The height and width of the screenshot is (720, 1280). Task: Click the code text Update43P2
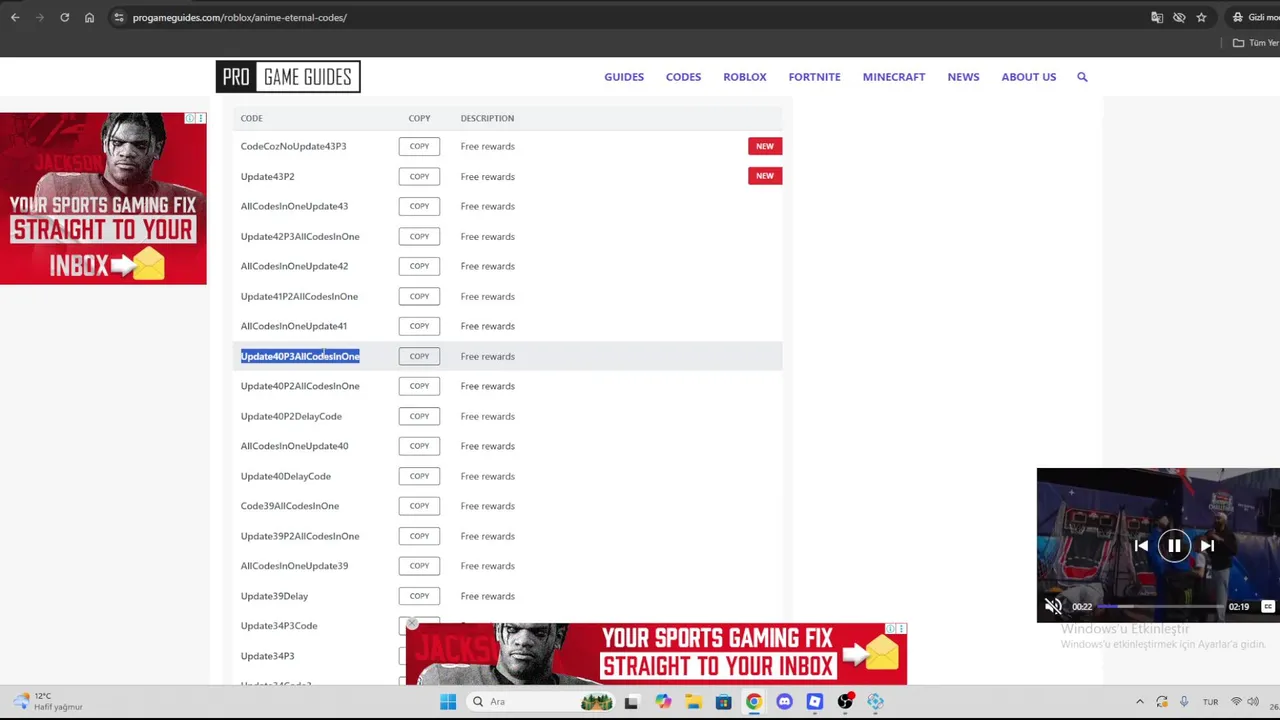[x=267, y=176]
